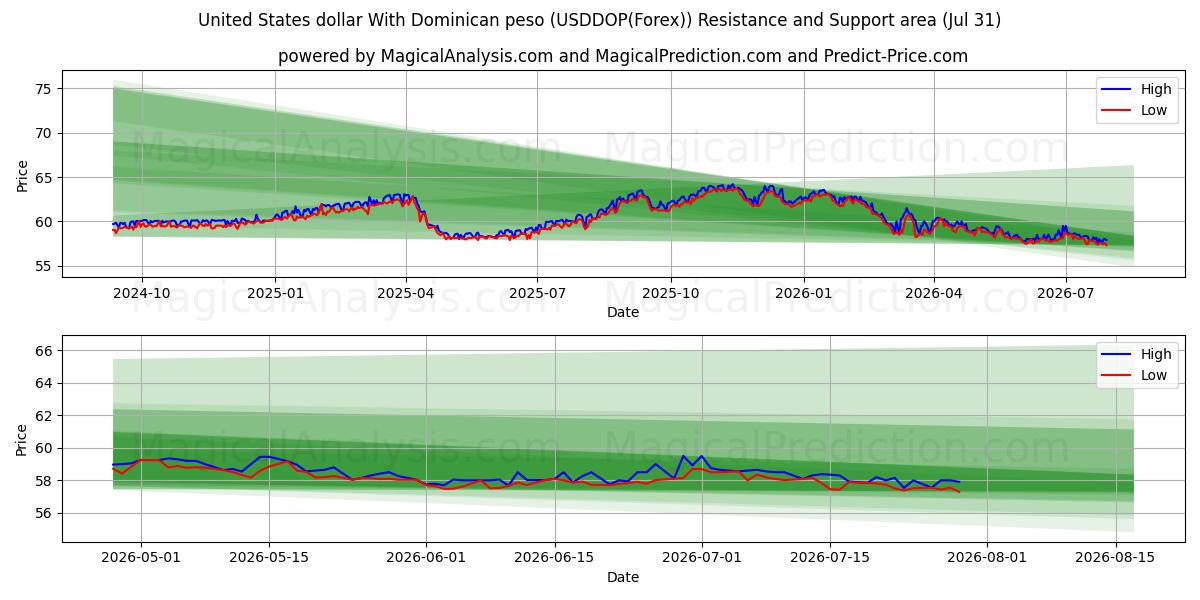The height and width of the screenshot is (600, 1200).
Task: Click the 2026-01 date tick label
Action: pyautogui.click(x=803, y=293)
